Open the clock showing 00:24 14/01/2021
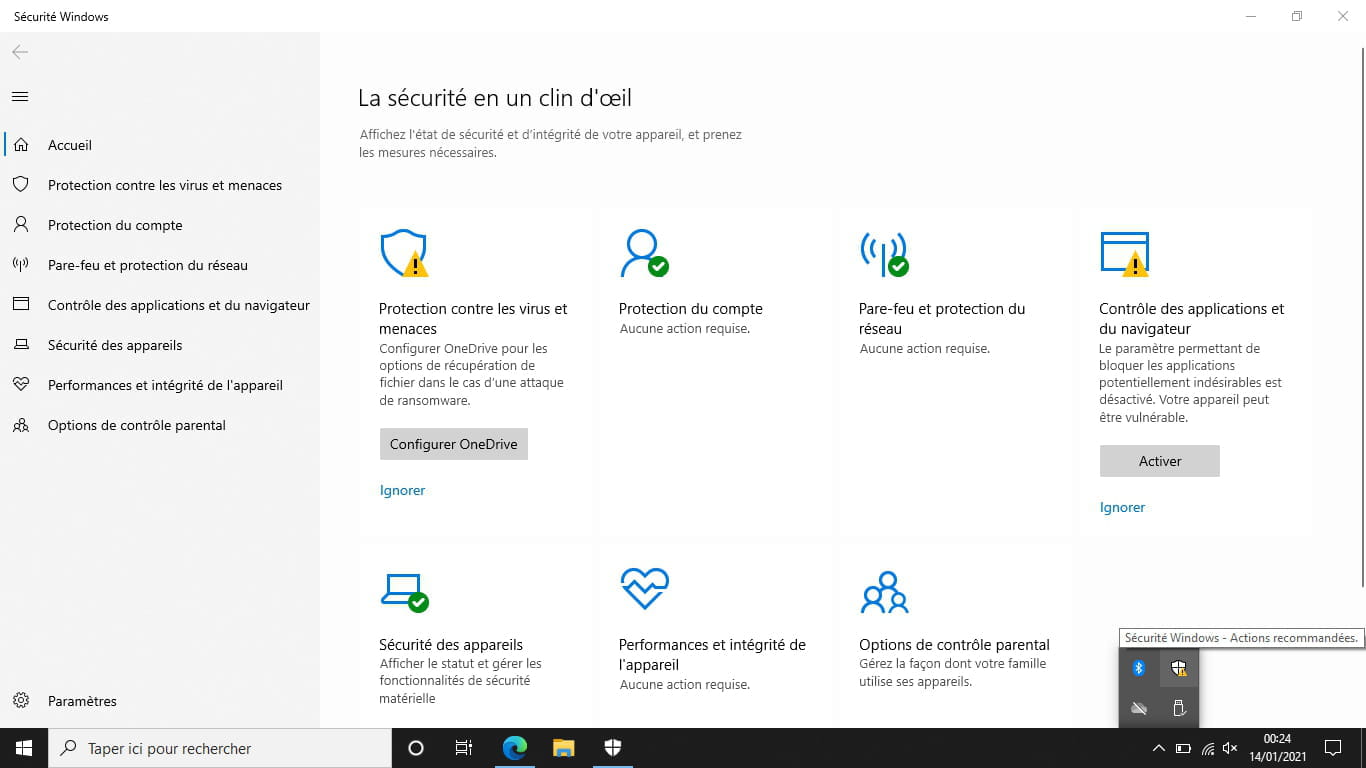This screenshot has width=1366, height=768. coord(1277,748)
